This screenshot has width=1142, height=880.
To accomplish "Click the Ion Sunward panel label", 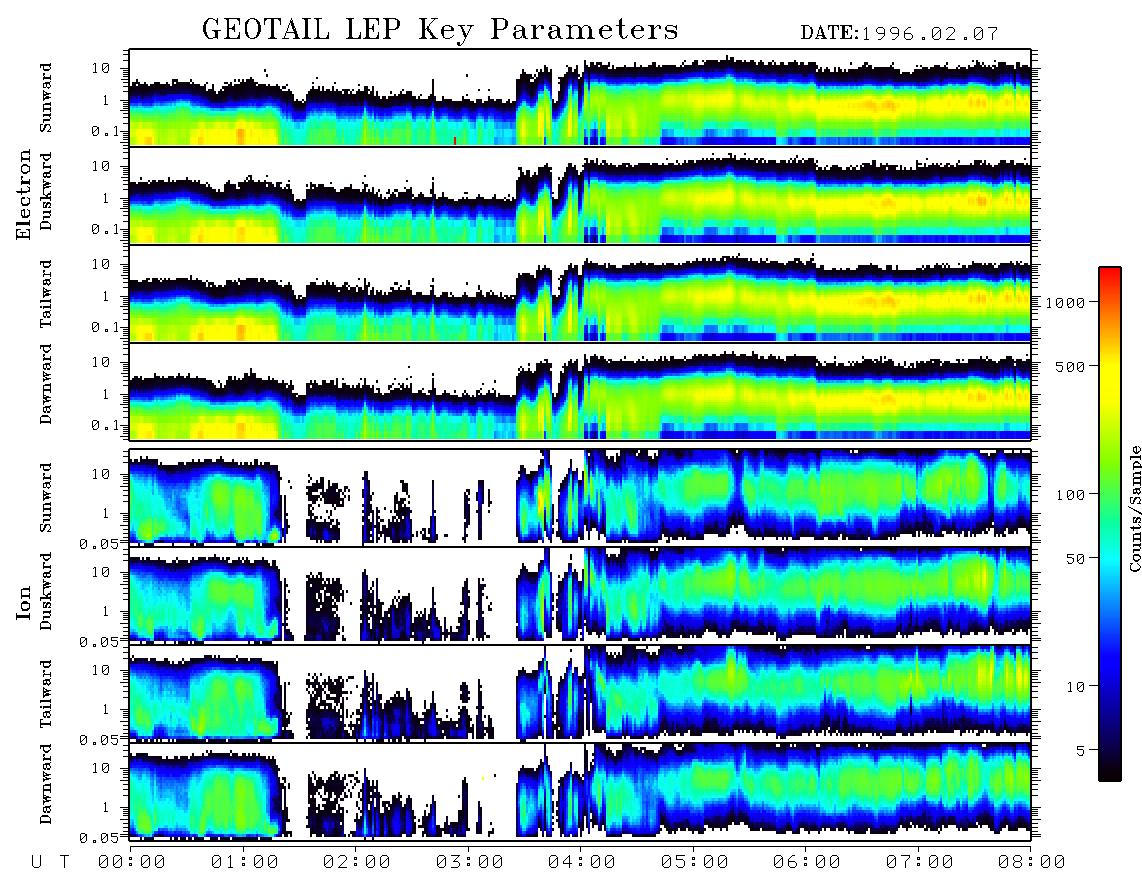I will (x=46, y=498).
